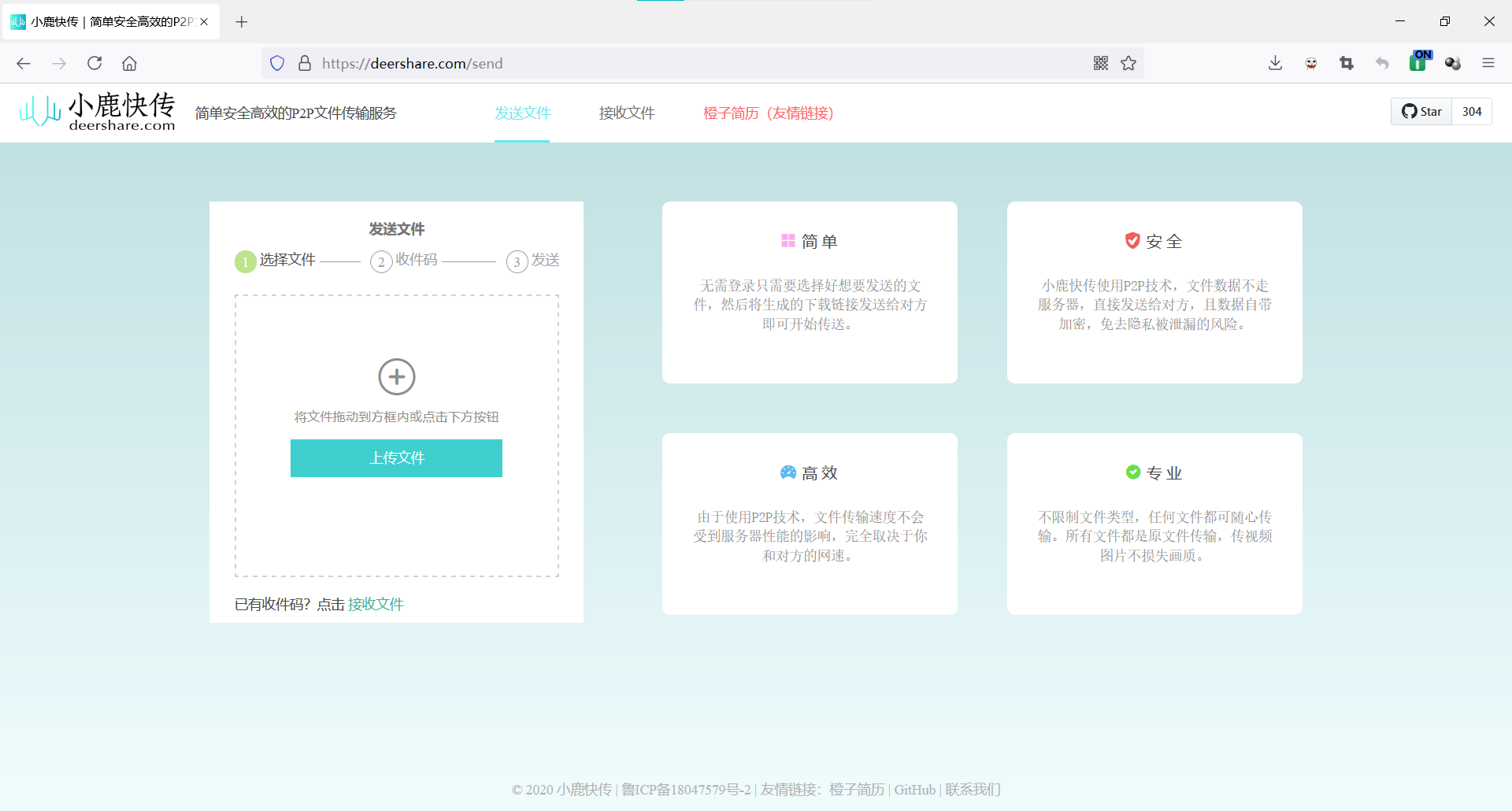The height and width of the screenshot is (811, 1512).
Task: Select the 小鹿快传 browser tab
Action: click(110, 22)
